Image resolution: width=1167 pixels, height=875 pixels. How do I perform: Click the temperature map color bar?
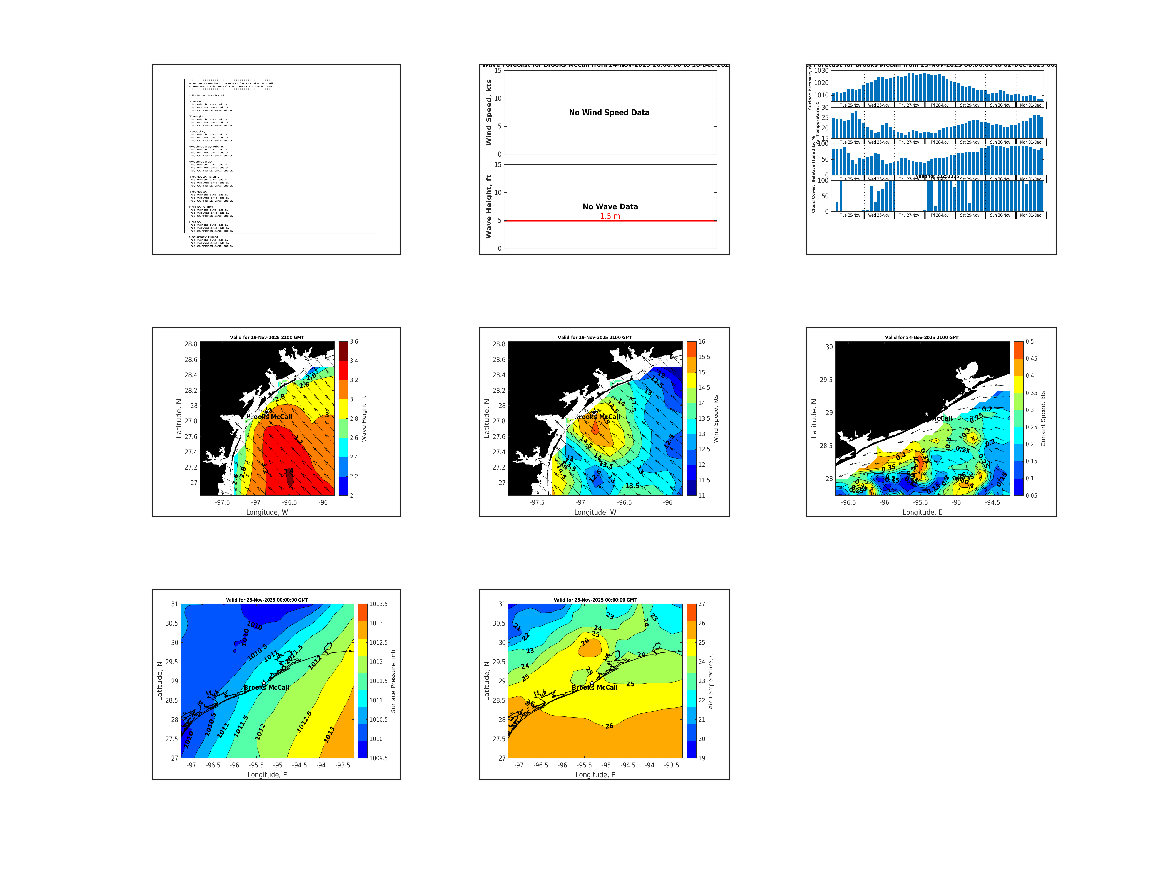[x=690, y=681]
